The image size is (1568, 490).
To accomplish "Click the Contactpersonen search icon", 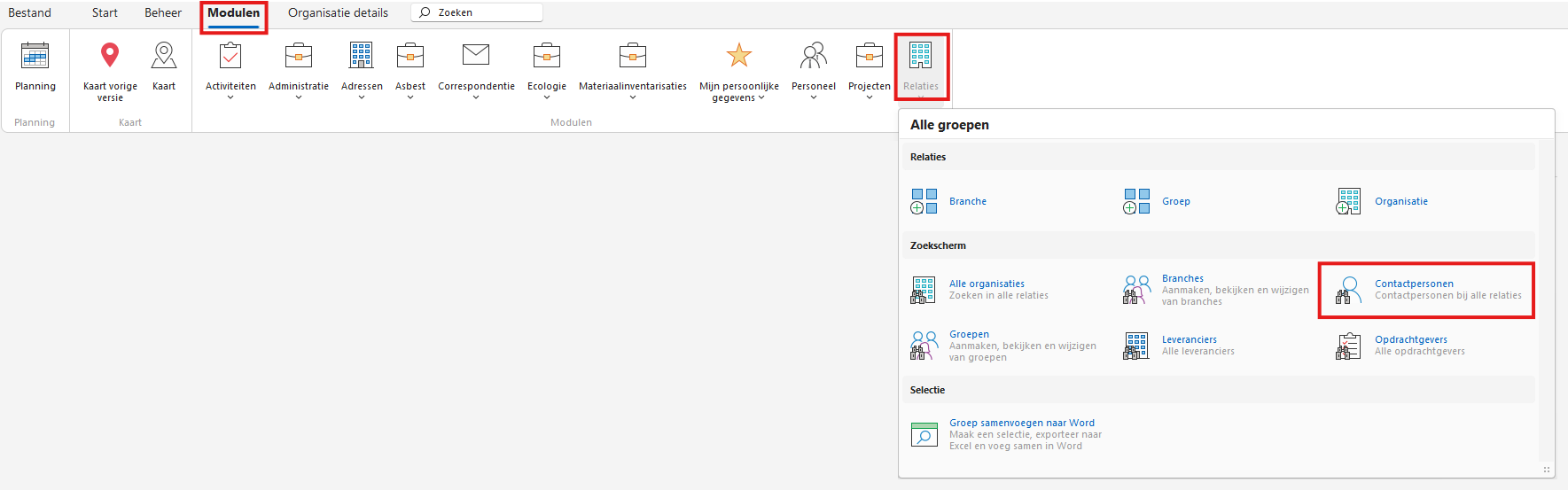I will [1348, 290].
